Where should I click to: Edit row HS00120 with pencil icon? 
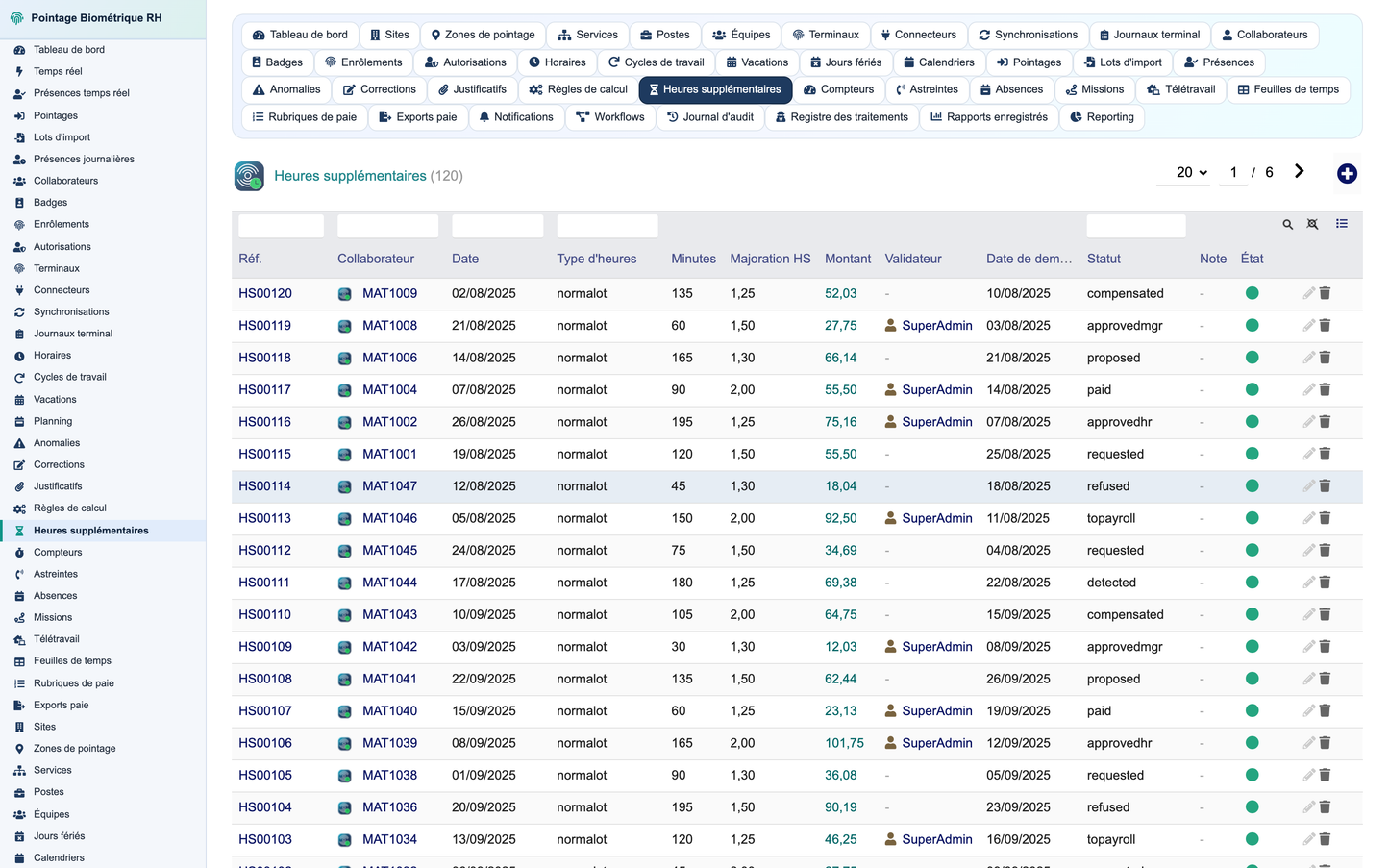(x=1308, y=293)
